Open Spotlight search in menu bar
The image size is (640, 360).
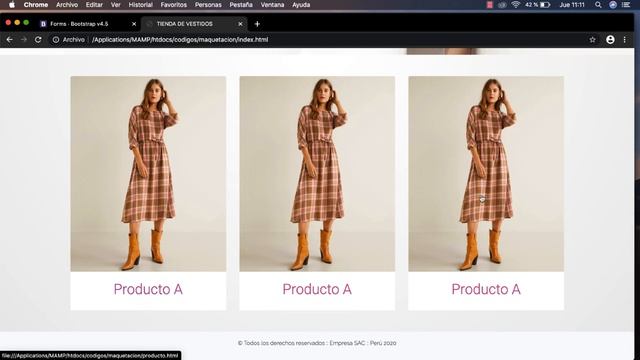coord(598,5)
